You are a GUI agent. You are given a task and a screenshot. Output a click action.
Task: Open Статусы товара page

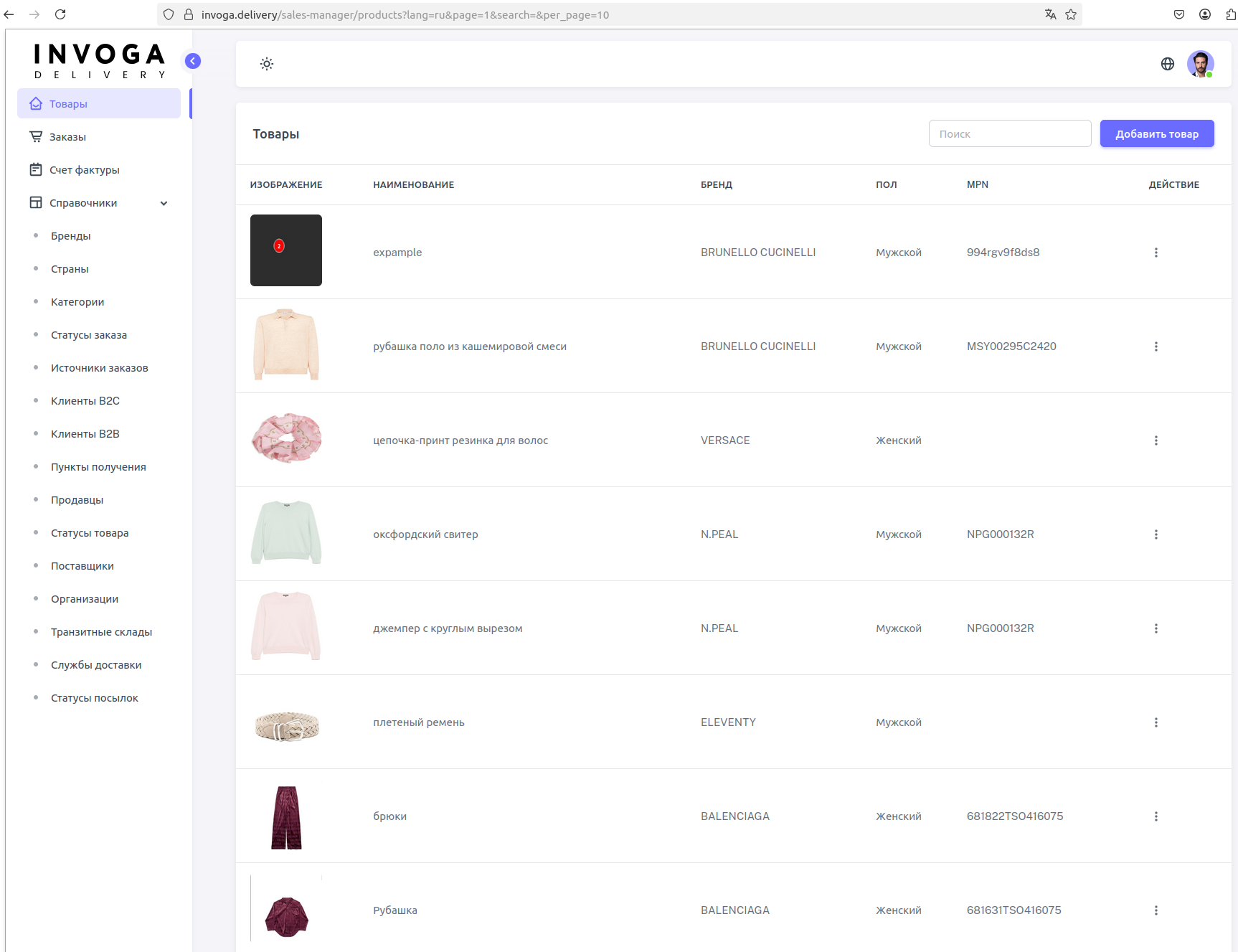click(x=90, y=533)
